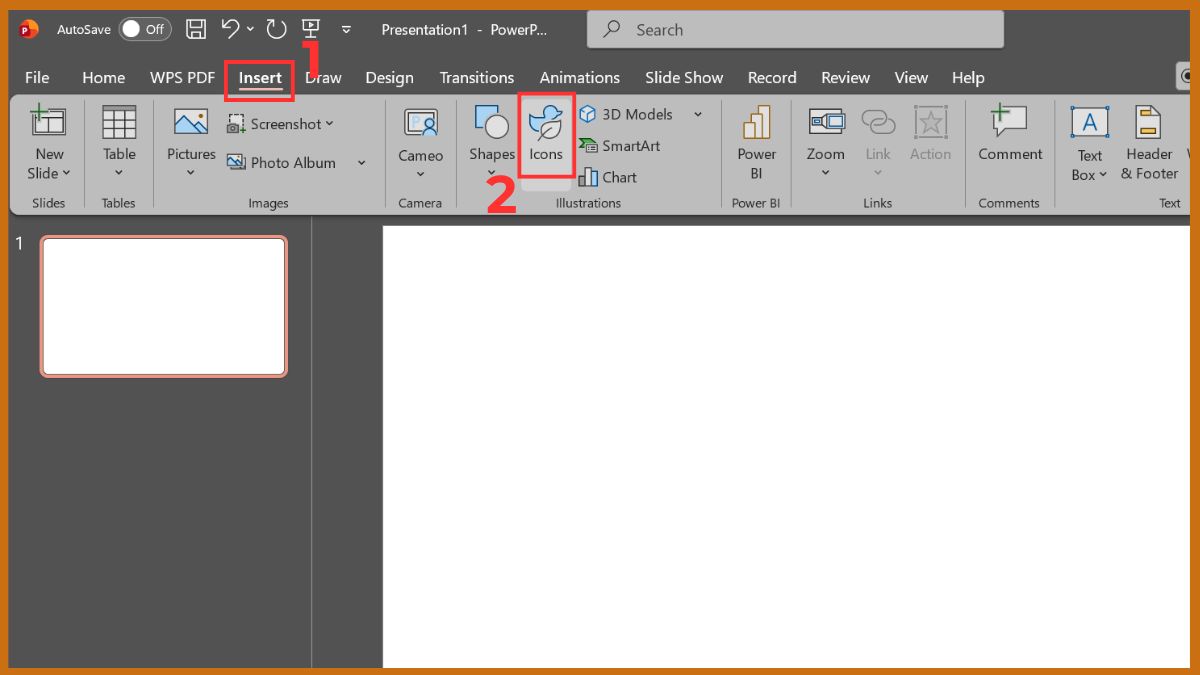Open the Shapes gallery dropdown
This screenshot has height=675, width=1200.
coord(491,172)
